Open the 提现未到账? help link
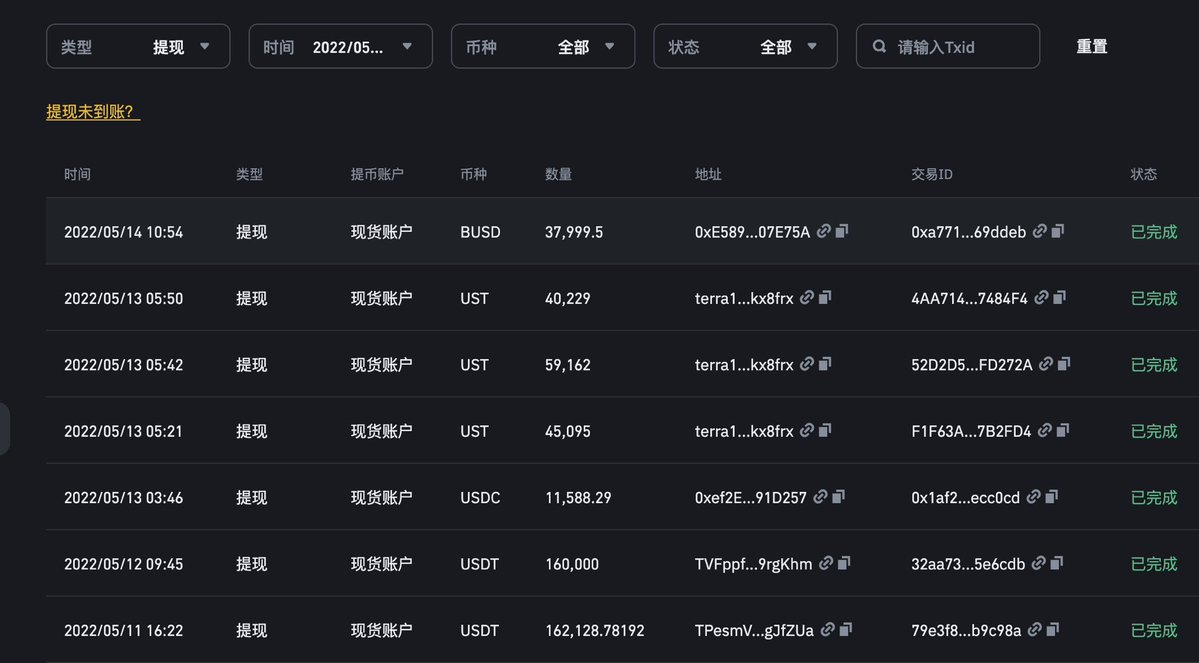Screen dimensions: 1199x663 pyautogui.click(x=93, y=112)
